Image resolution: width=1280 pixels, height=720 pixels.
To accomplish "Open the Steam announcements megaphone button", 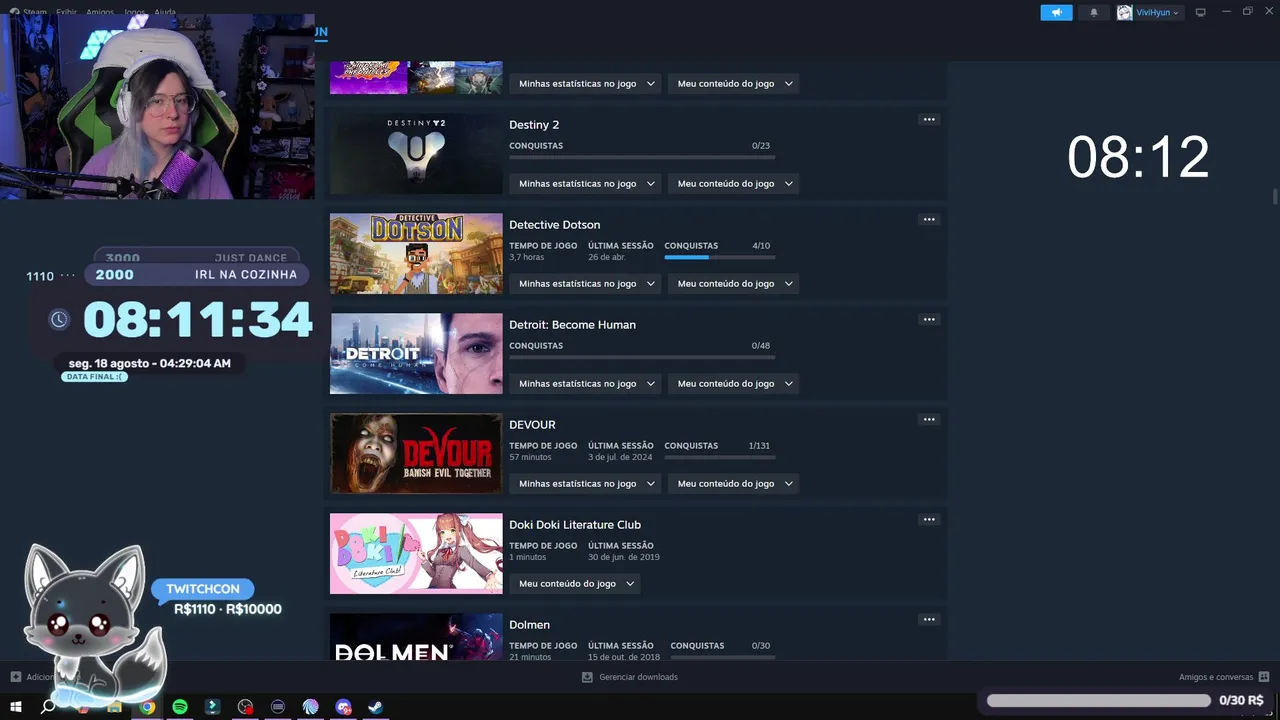I will 1056,13.
